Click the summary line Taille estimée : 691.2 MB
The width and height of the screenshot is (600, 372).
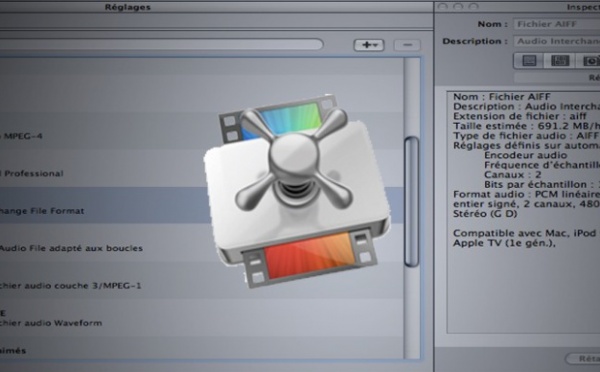tap(527, 126)
